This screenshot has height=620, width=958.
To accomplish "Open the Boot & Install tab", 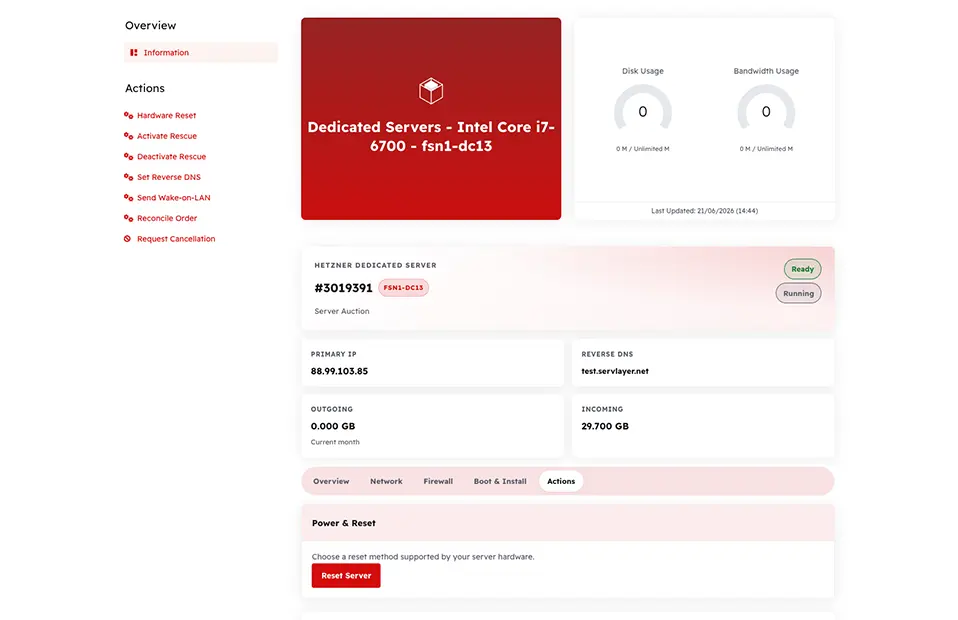I will [x=500, y=481].
